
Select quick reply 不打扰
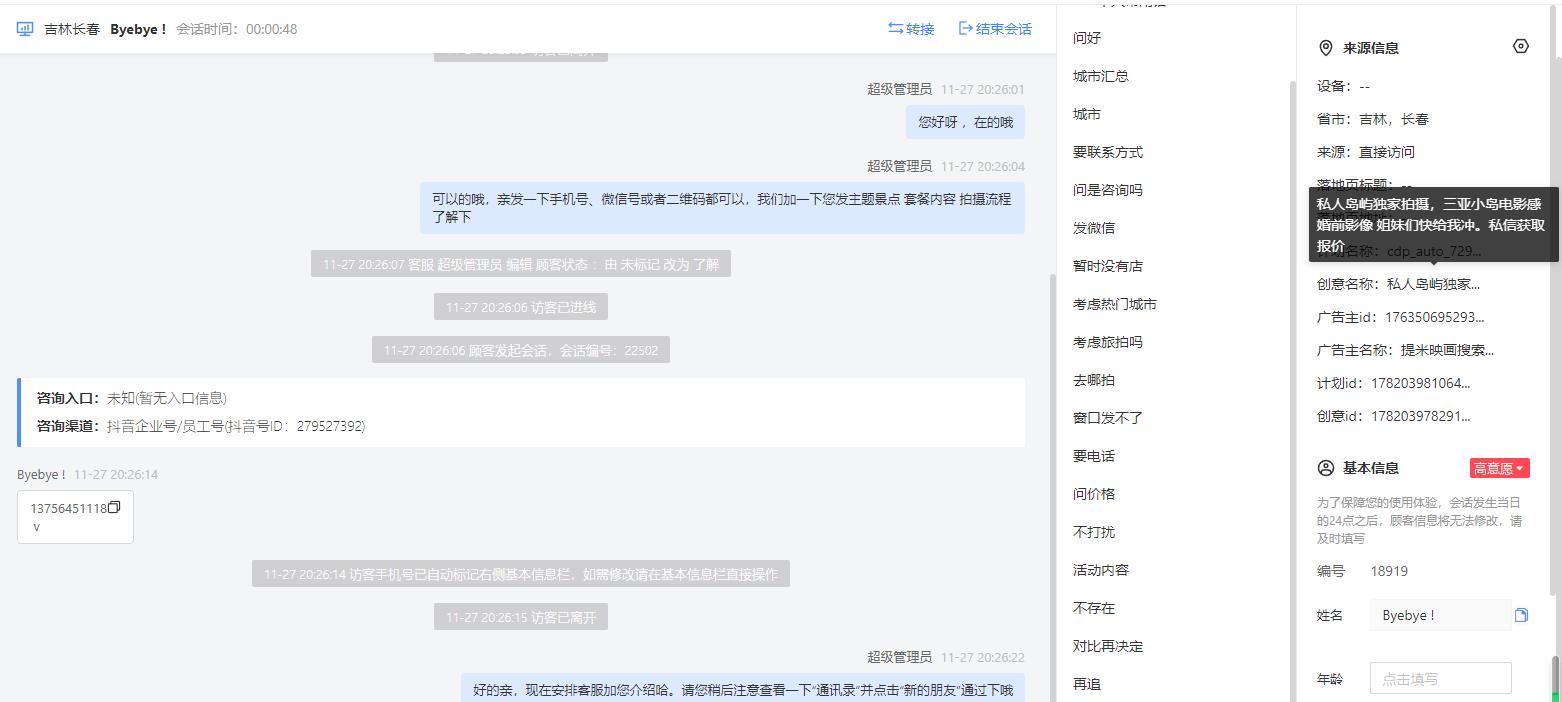1094,532
